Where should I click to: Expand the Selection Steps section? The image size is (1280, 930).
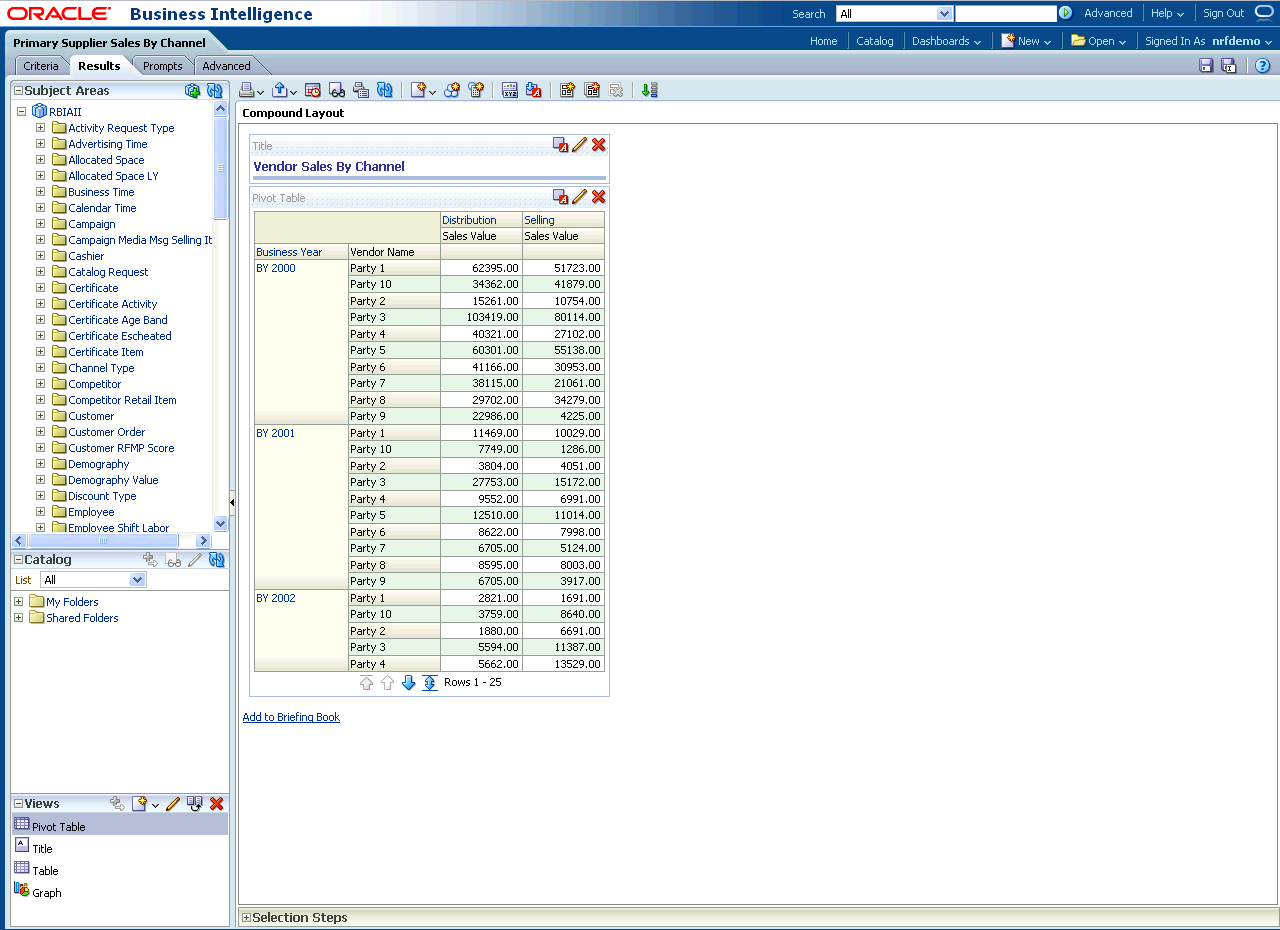[x=246, y=918]
